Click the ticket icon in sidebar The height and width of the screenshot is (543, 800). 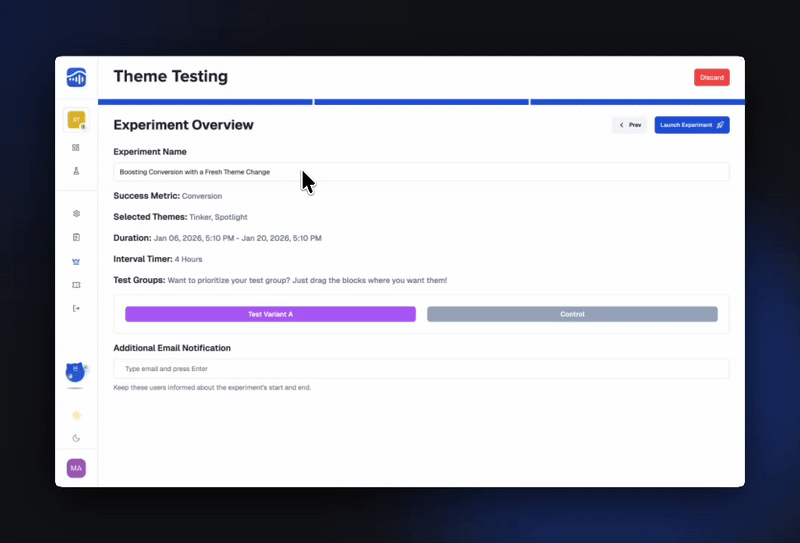point(76,285)
